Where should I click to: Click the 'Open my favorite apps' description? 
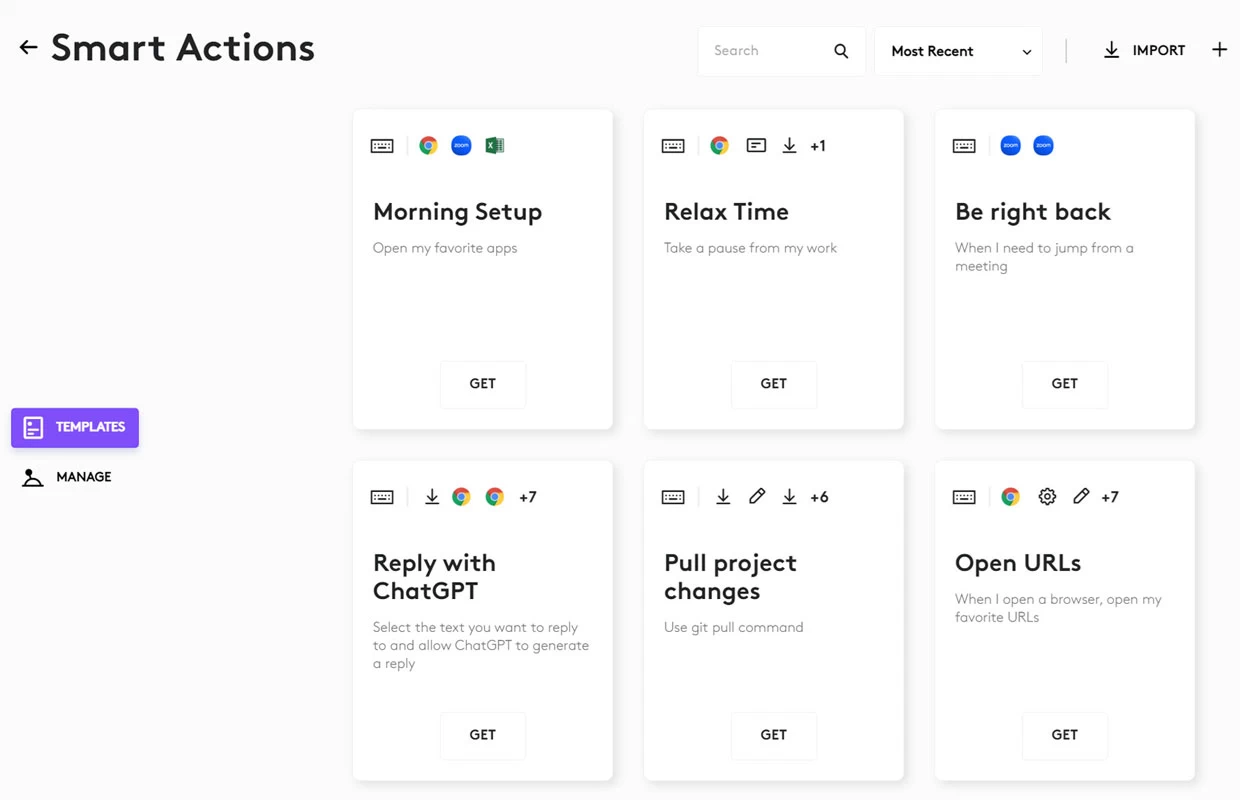(x=445, y=248)
